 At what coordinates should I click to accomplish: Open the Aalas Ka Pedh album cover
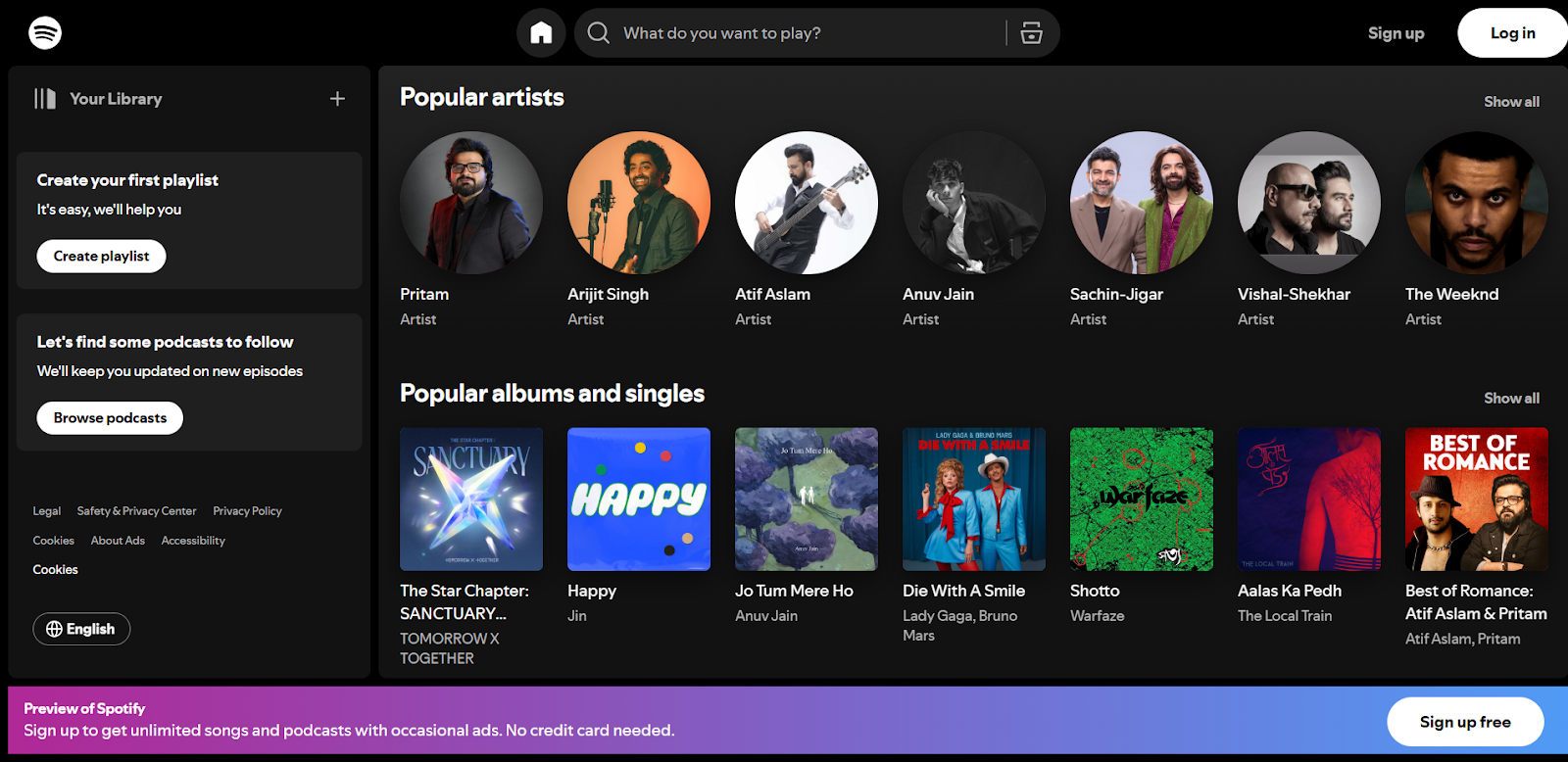point(1309,500)
